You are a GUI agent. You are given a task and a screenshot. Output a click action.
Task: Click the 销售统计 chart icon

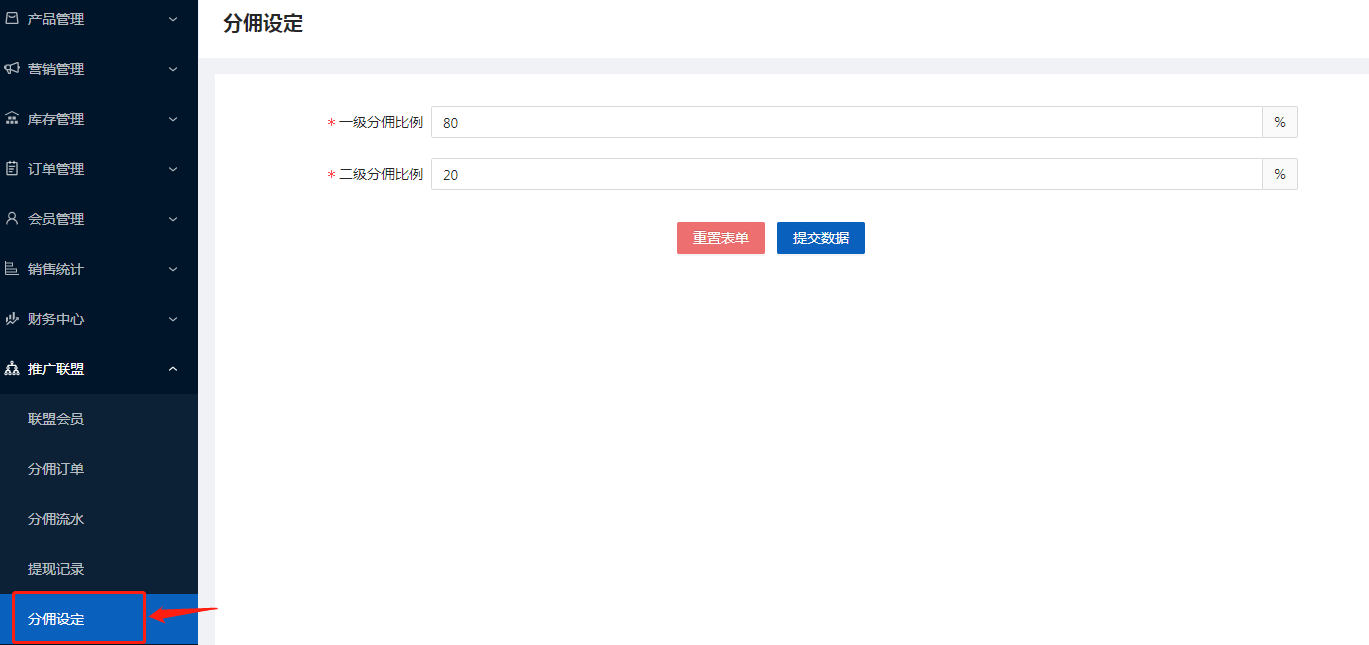tap(12, 269)
